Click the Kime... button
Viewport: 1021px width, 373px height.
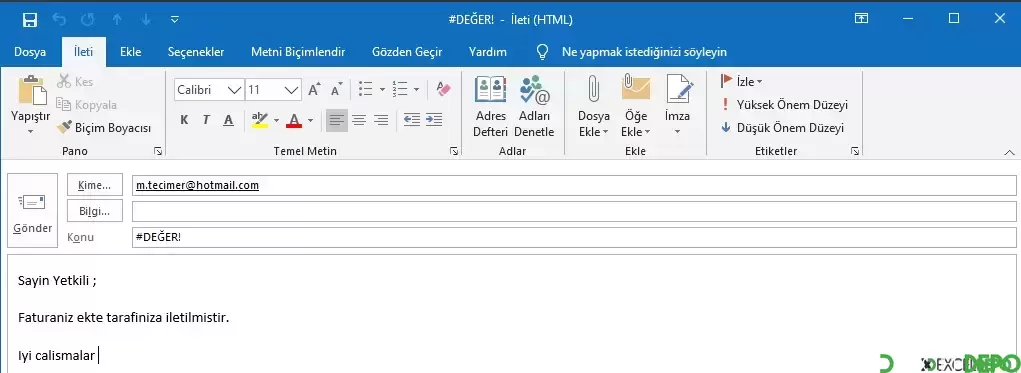pos(95,186)
